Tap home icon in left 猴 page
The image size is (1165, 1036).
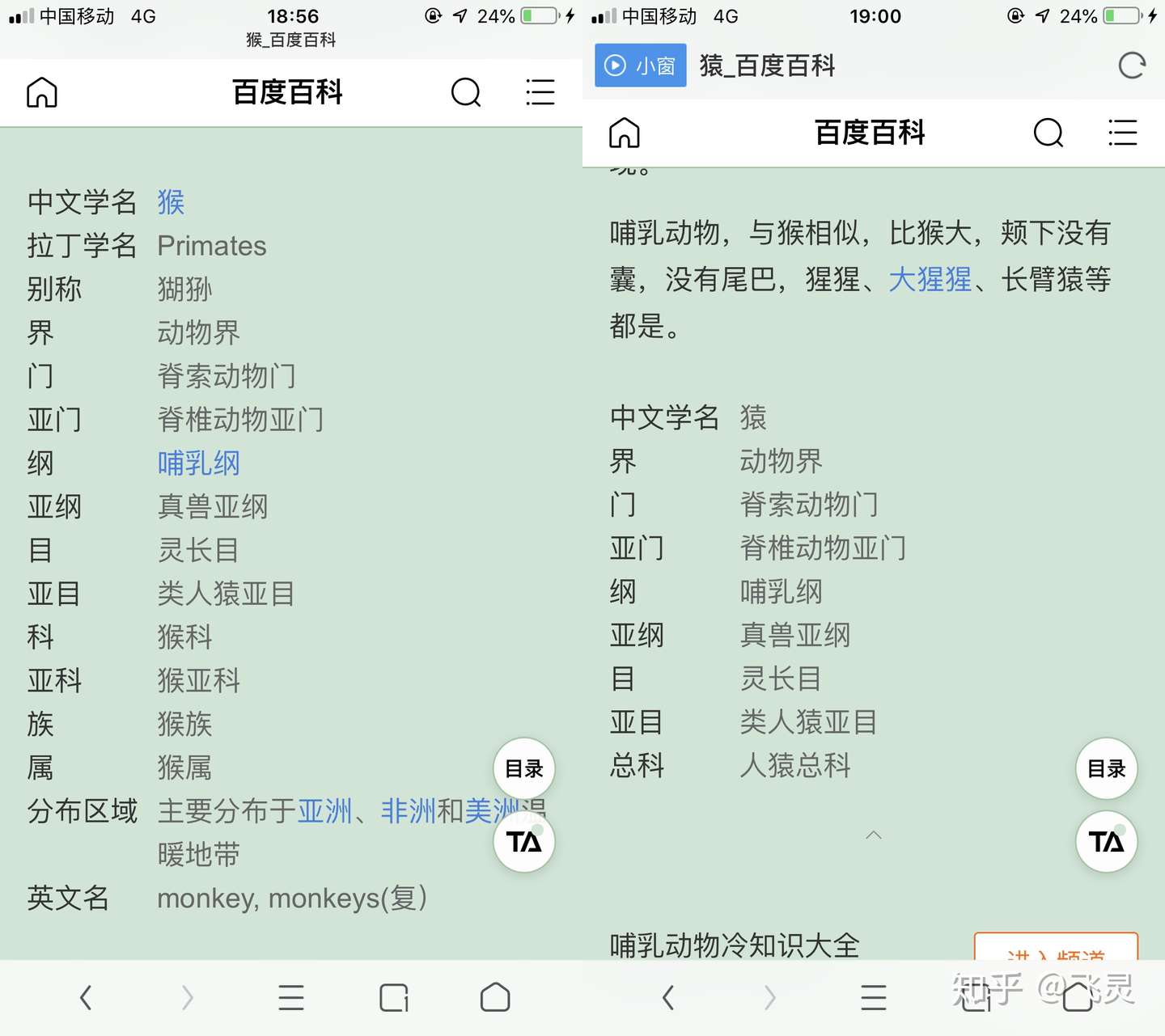pyautogui.click(x=42, y=92)
